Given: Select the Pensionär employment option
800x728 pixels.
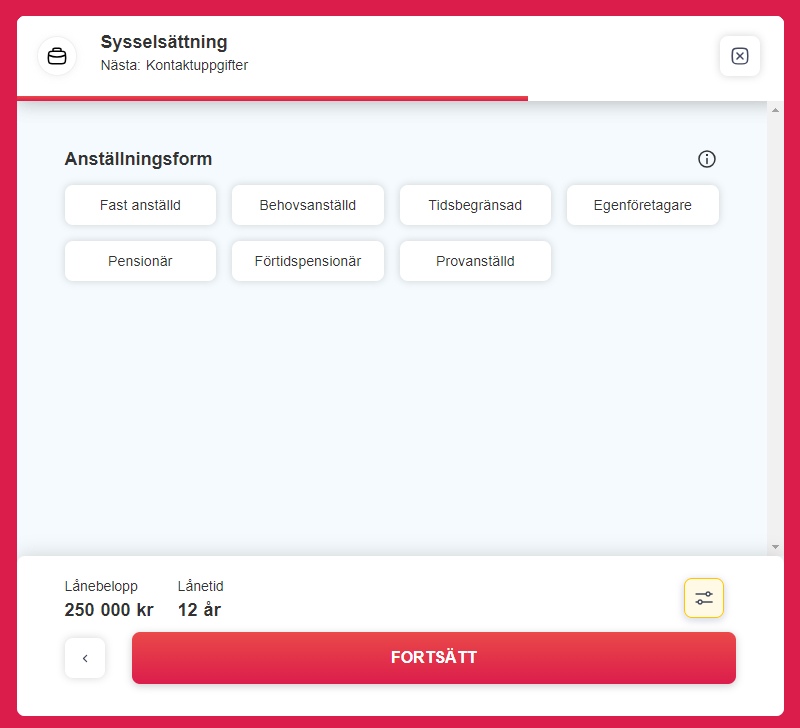Looking at the screenshot, I should click(140, 261).
